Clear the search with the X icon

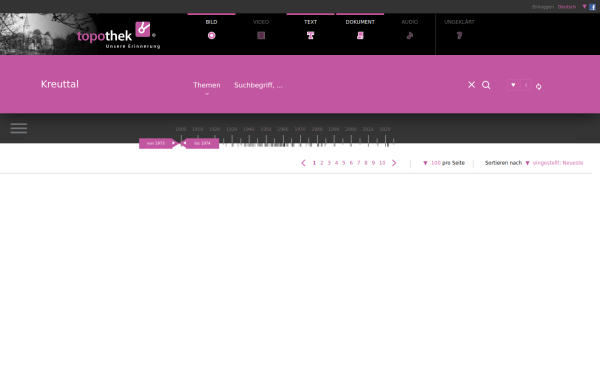(471, 85)
